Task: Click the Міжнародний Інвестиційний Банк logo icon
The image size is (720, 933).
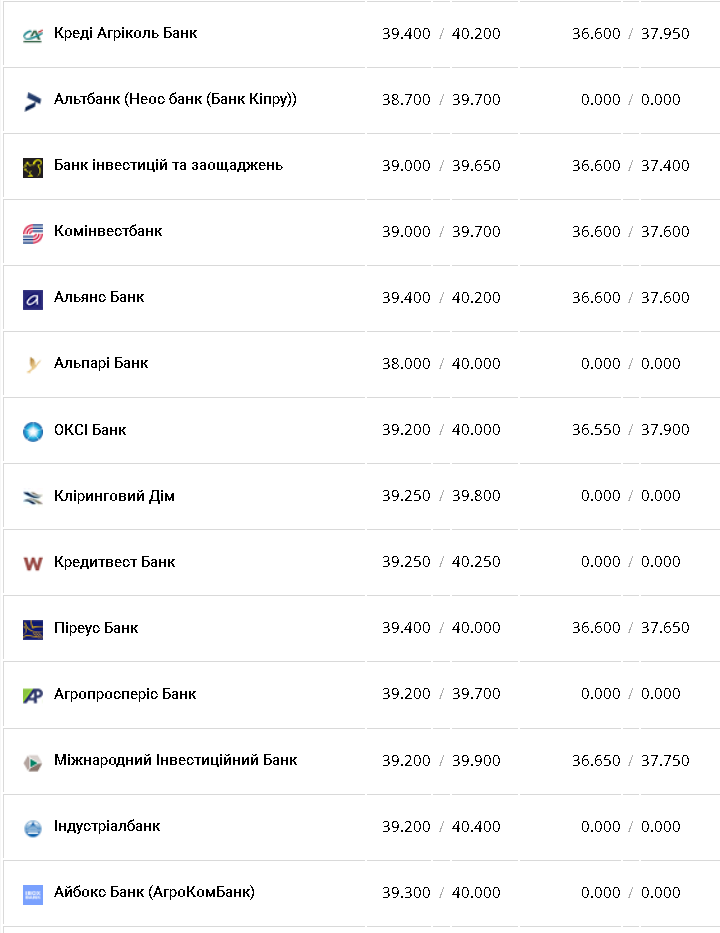Action: (33, 762)
